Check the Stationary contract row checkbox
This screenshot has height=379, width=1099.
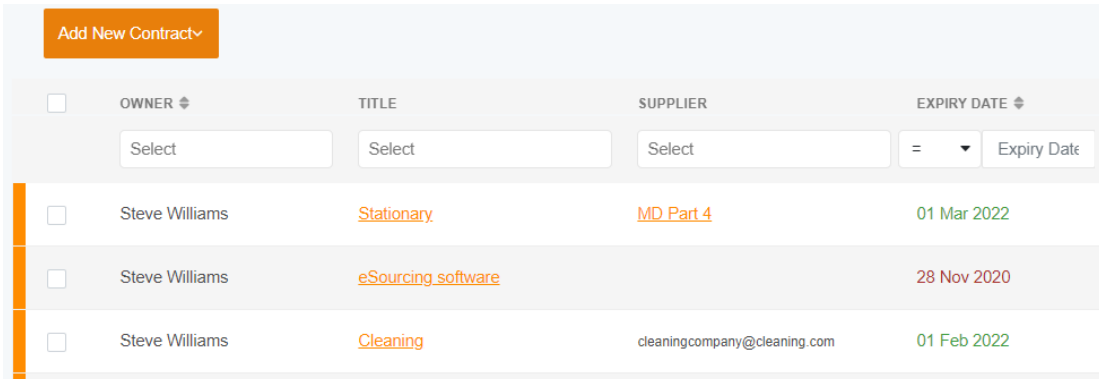coord(57,215)
